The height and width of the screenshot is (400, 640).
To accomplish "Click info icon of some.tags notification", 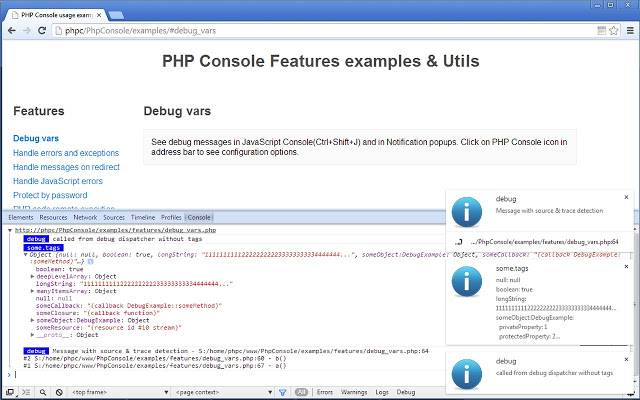I will [x=467, y=282].
